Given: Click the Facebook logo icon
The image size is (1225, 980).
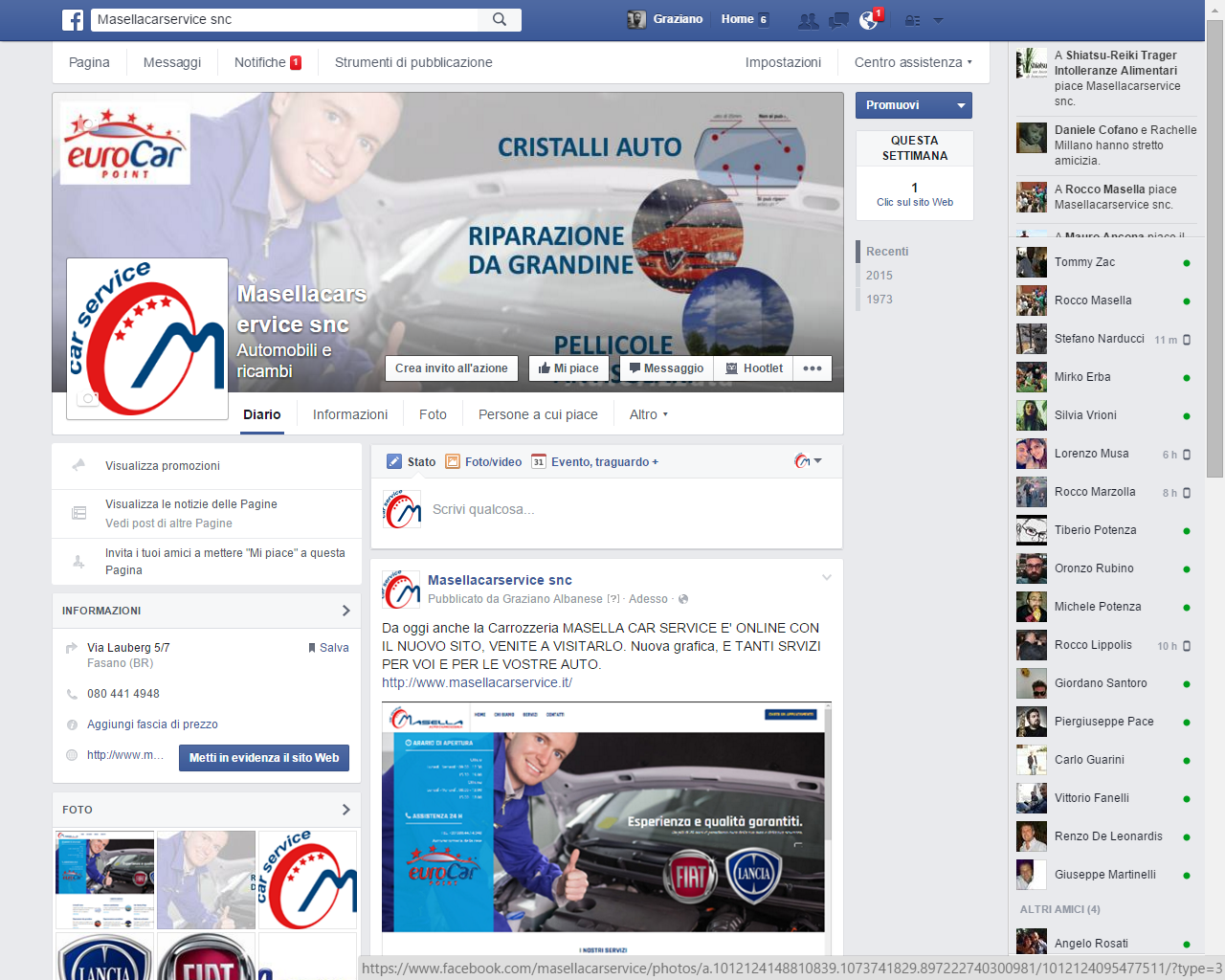Looking at the screenshot, I should pyautogui.click(x=73, y=19).
